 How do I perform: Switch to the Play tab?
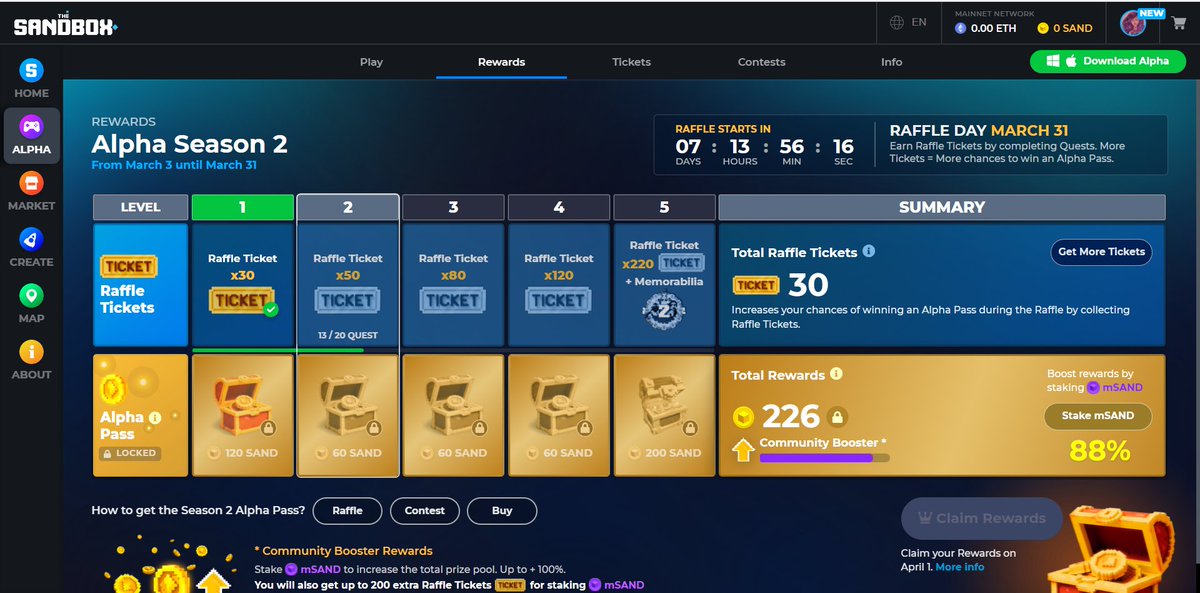click(x=371, y=62)
